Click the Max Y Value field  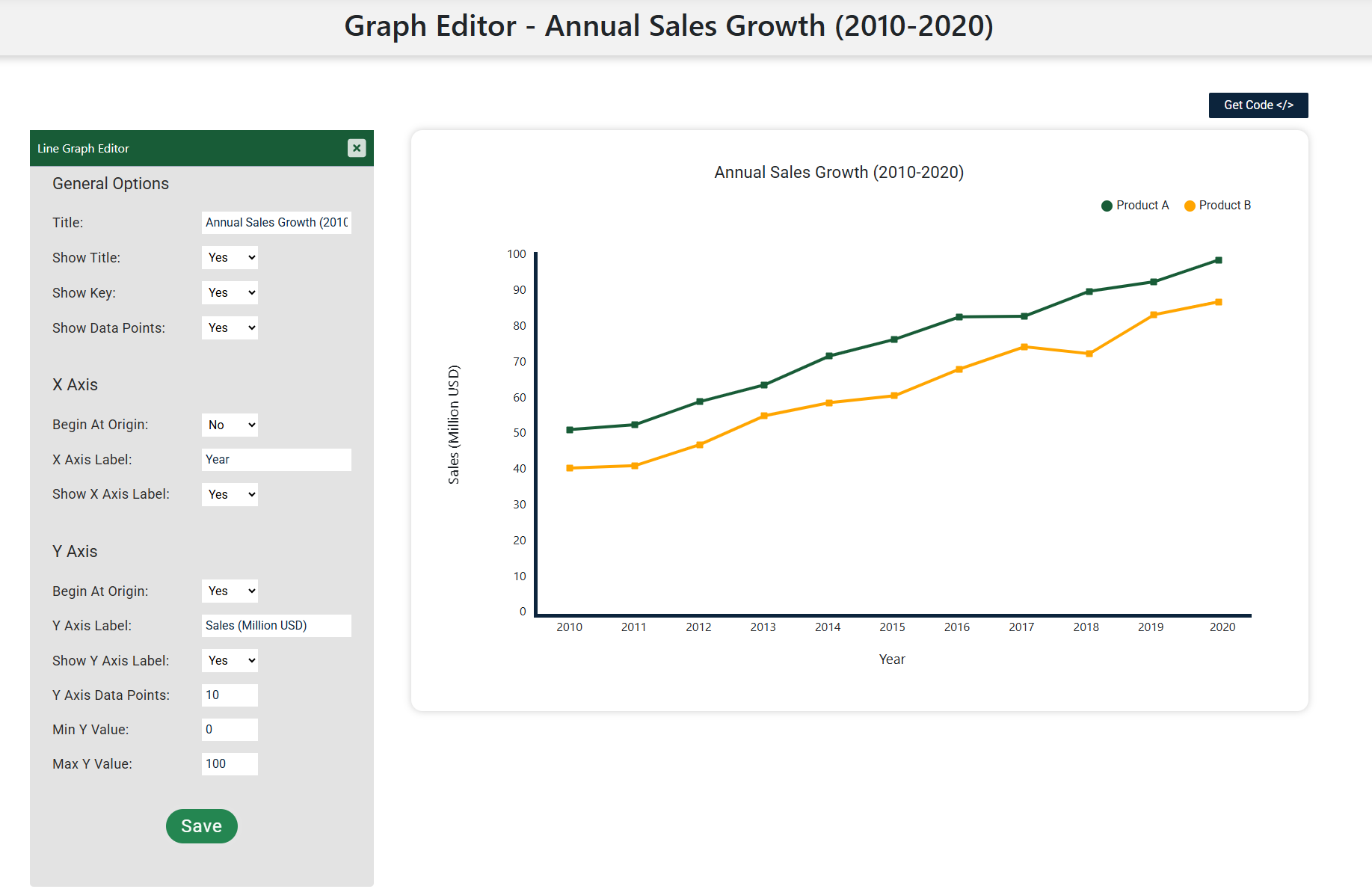tap(230, 764)
